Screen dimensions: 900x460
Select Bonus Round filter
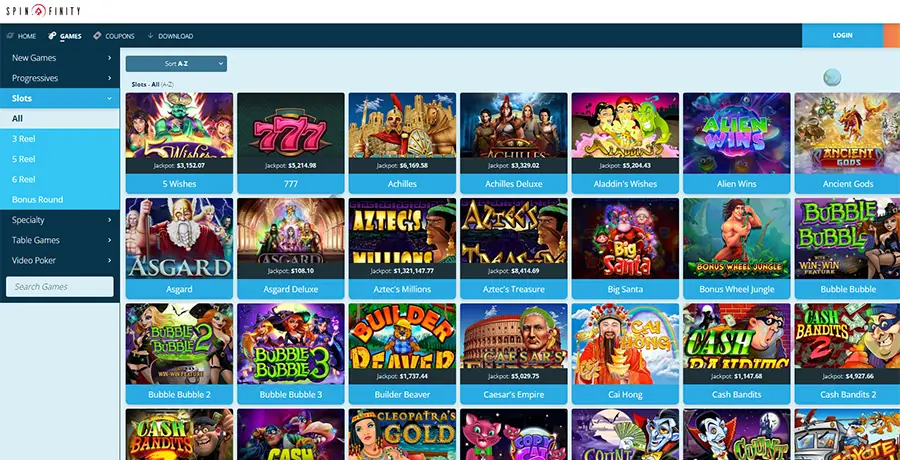coord(60,200)
